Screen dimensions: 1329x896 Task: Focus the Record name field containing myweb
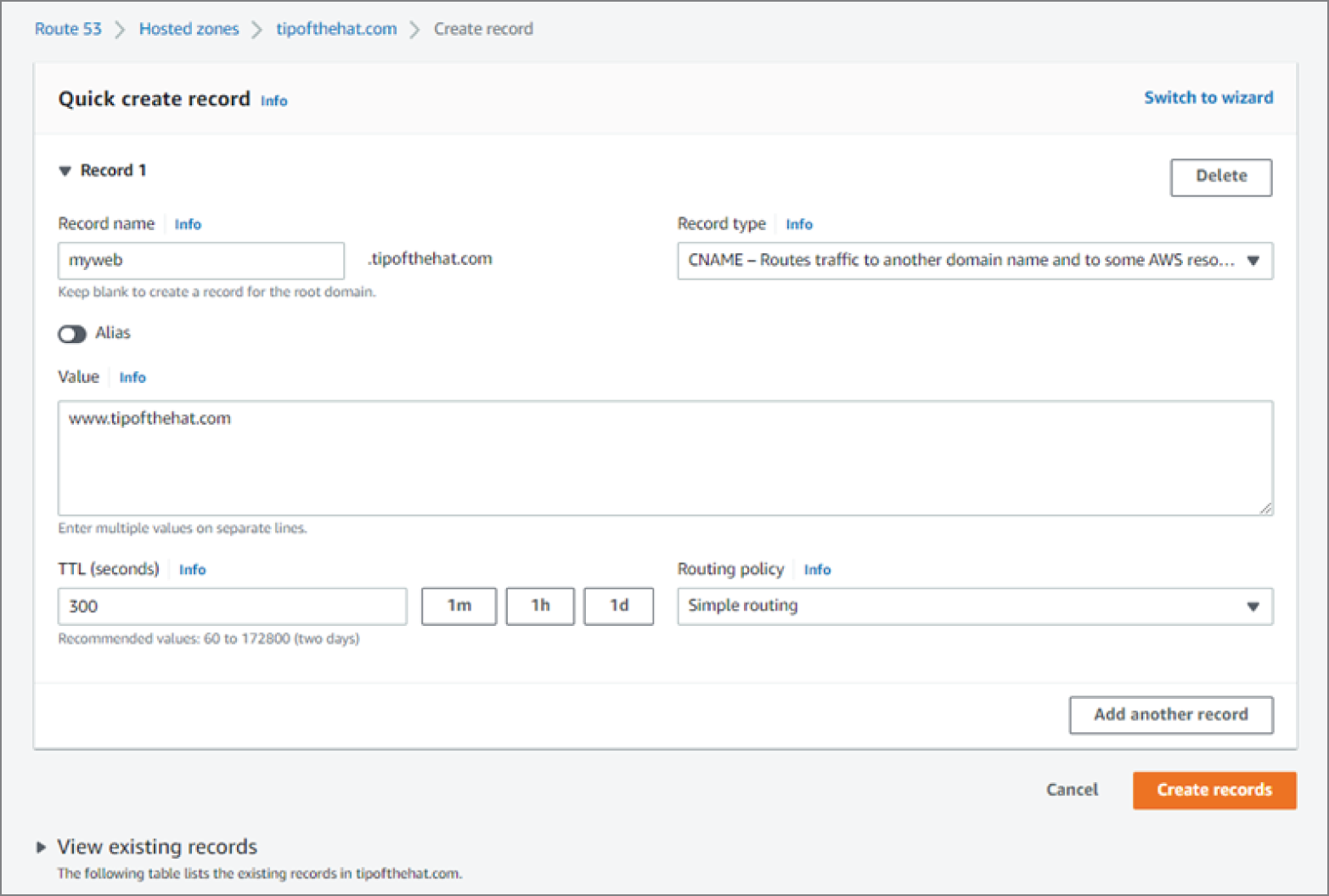pyautogui.click(x=201, y=261)
